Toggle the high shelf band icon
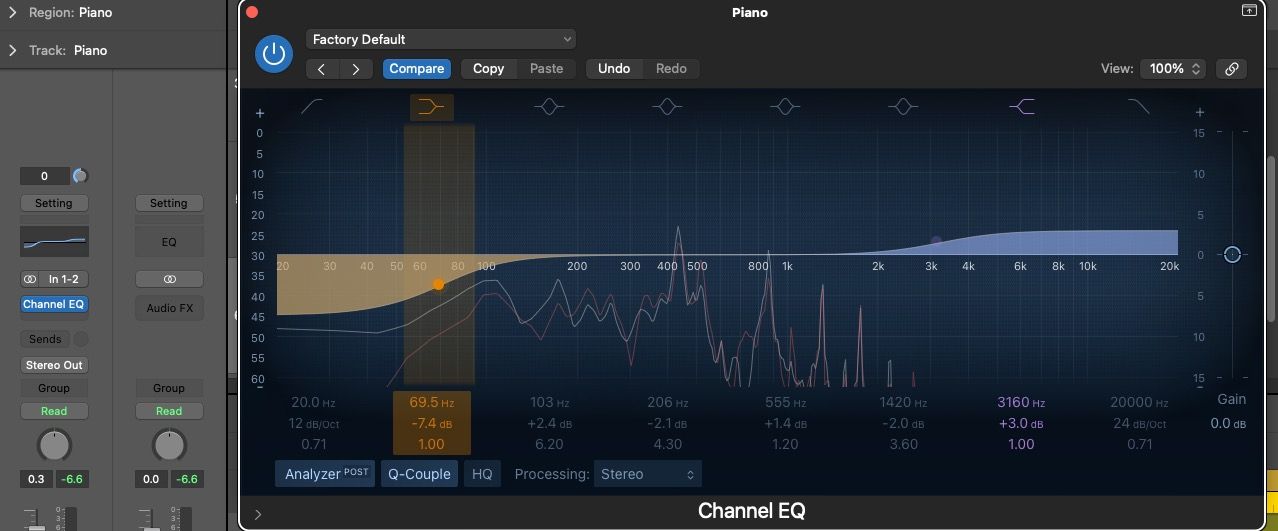The width and height of the screenshot is (1278, 531). [x=1021, y=106]
